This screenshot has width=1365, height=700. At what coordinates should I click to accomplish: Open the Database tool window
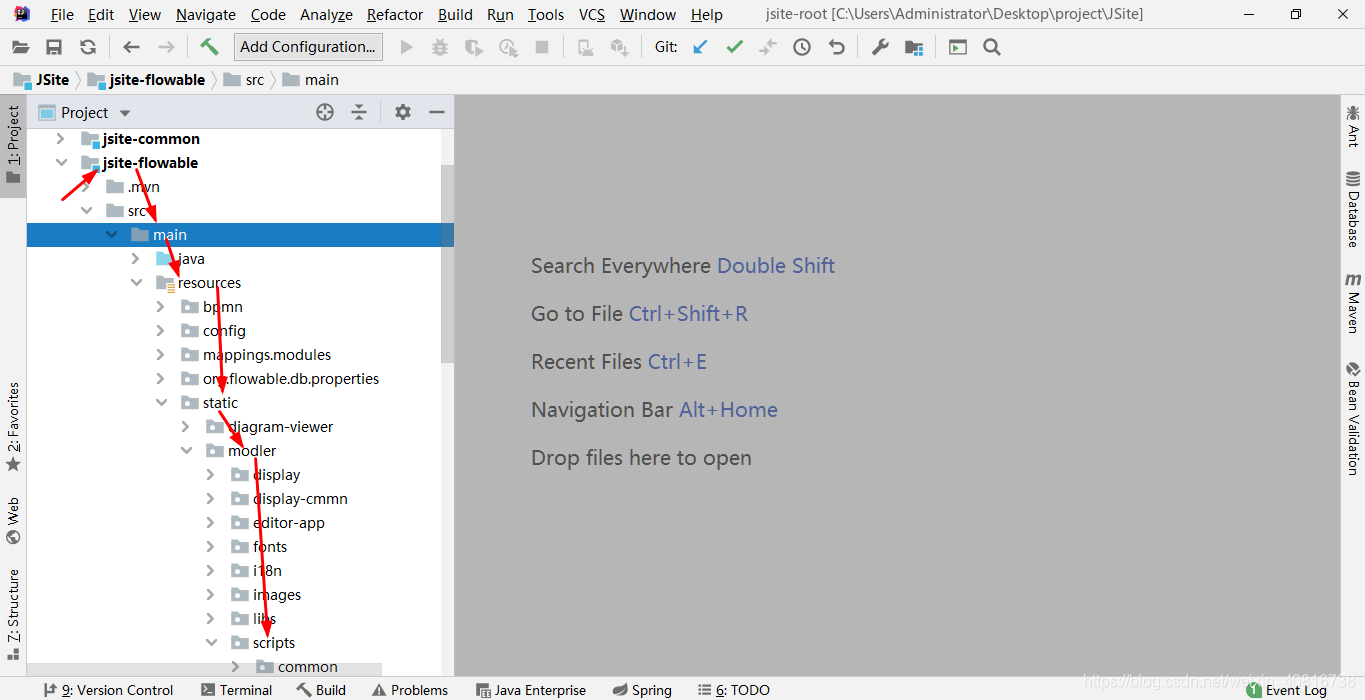pos(1353,209)
